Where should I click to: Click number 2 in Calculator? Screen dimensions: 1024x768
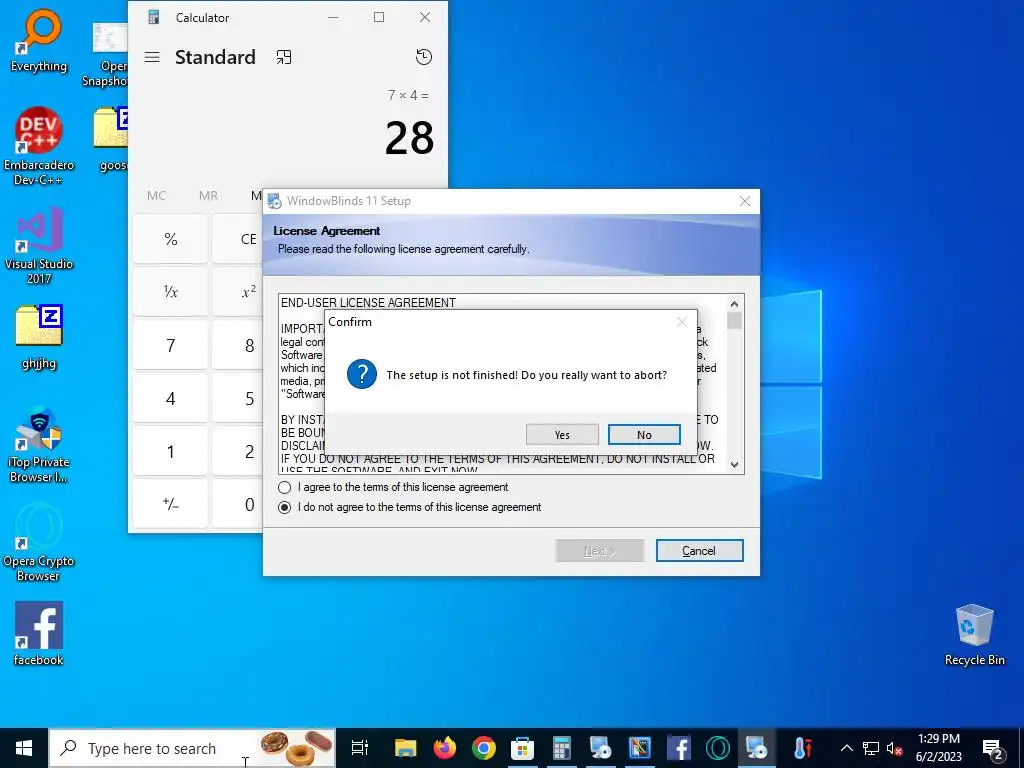point(238,451)
